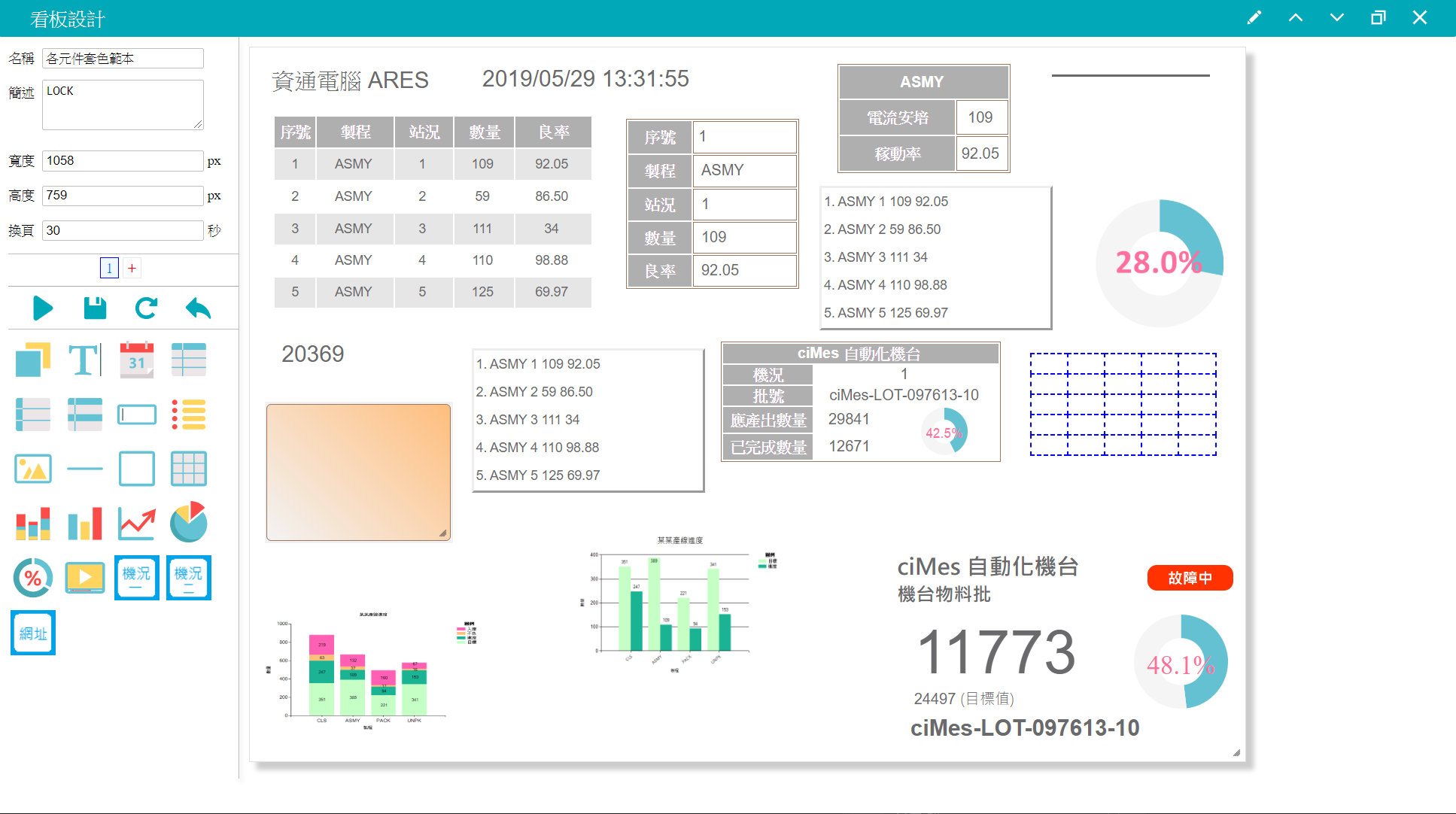The height and width of the screenshot is (814, 1456).
Task: Click the 良率 table header cell
Action: [553, 132]
